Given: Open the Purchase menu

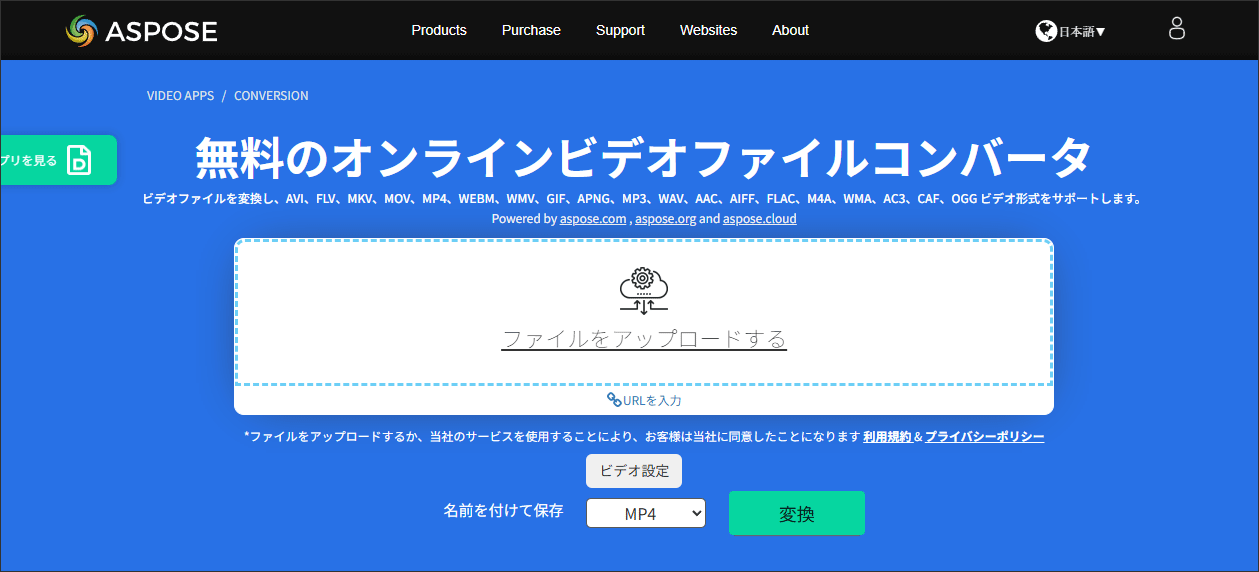Looking at the screenshot, I should click(531, 30).
